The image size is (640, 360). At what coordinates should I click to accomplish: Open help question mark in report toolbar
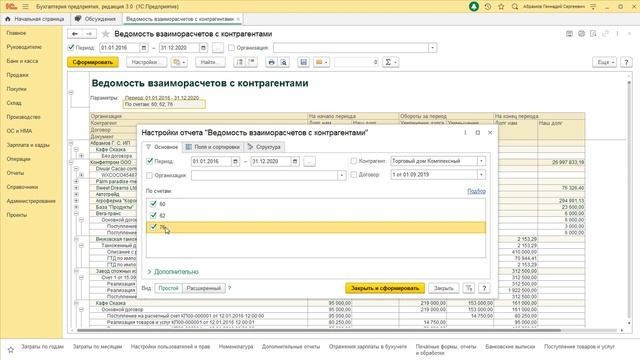626,62
